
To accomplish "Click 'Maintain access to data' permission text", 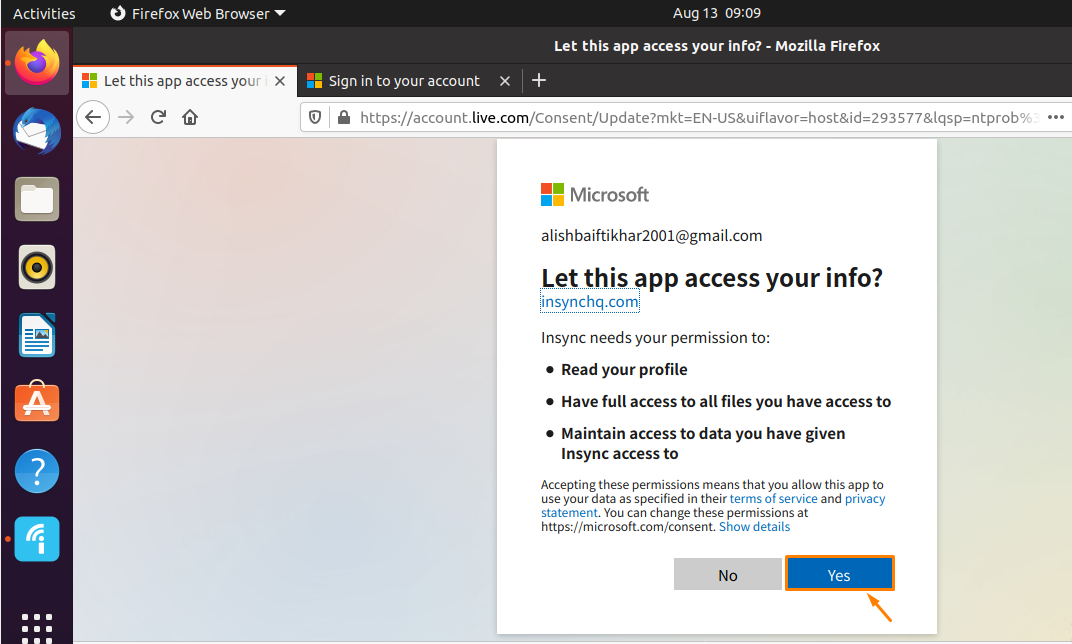I will pyautogui.click(x=703, y=444).
